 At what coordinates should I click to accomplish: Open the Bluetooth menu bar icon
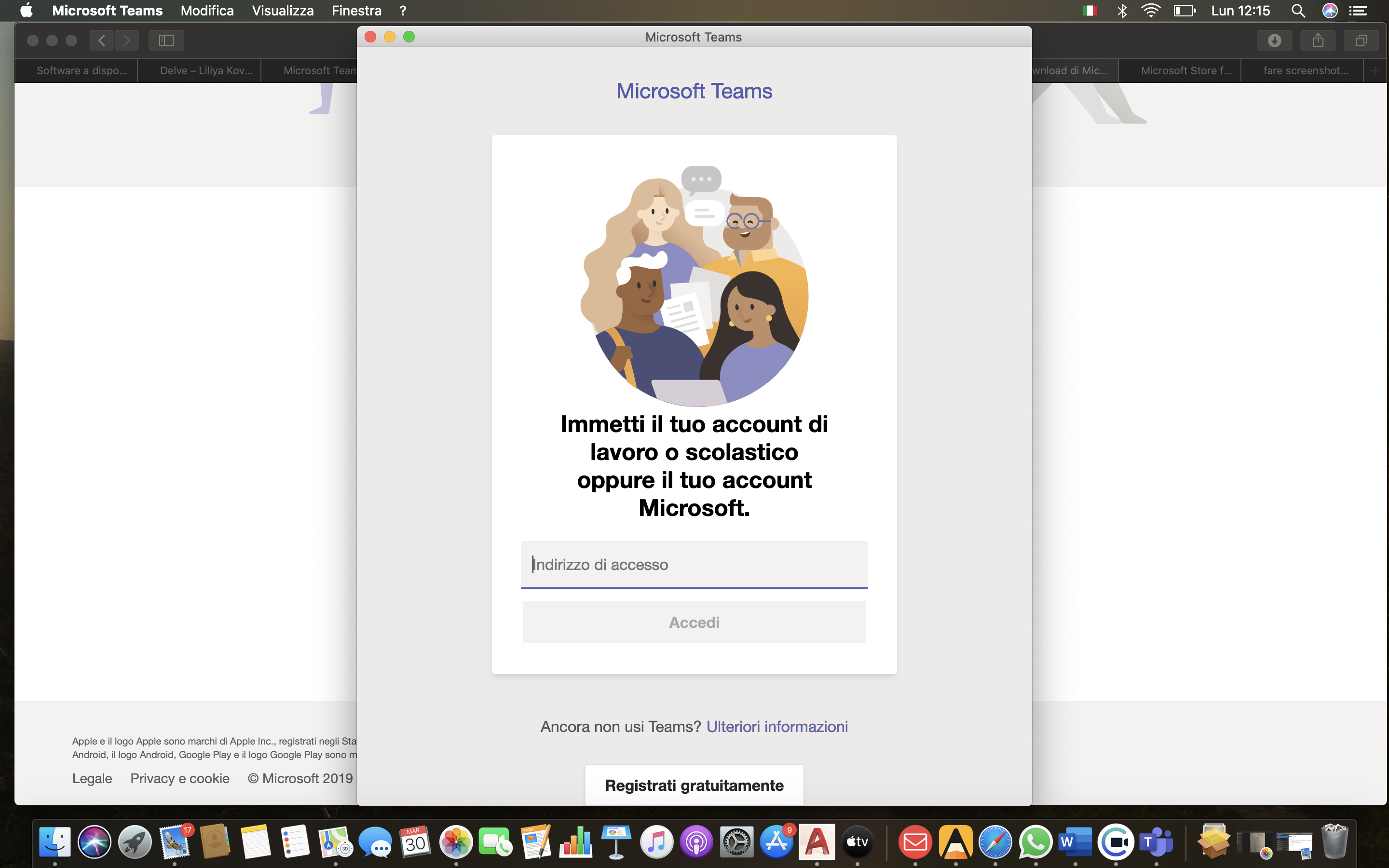point(1121,10)
